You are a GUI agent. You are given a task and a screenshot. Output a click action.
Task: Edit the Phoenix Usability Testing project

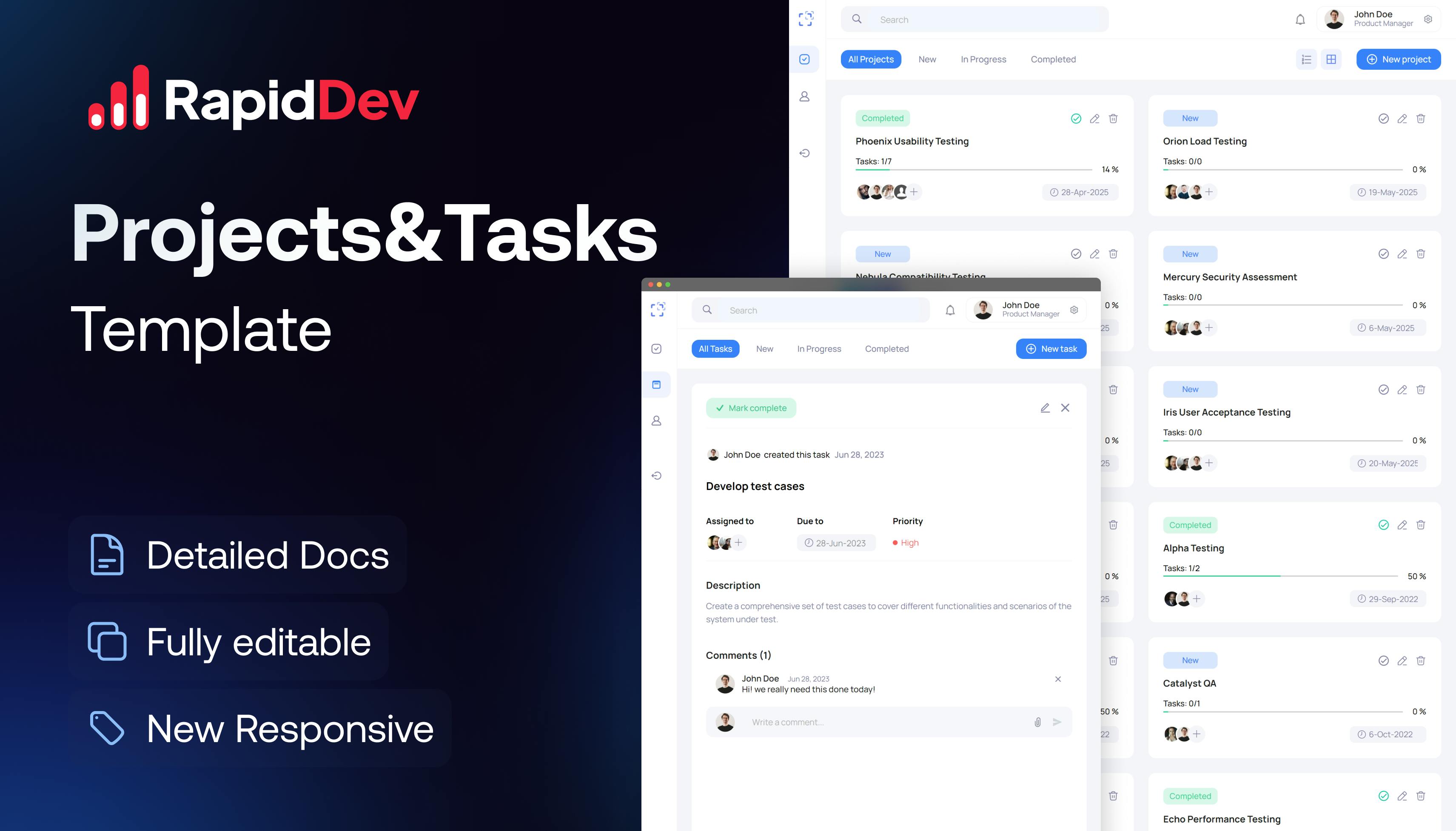coord(1094,118)
